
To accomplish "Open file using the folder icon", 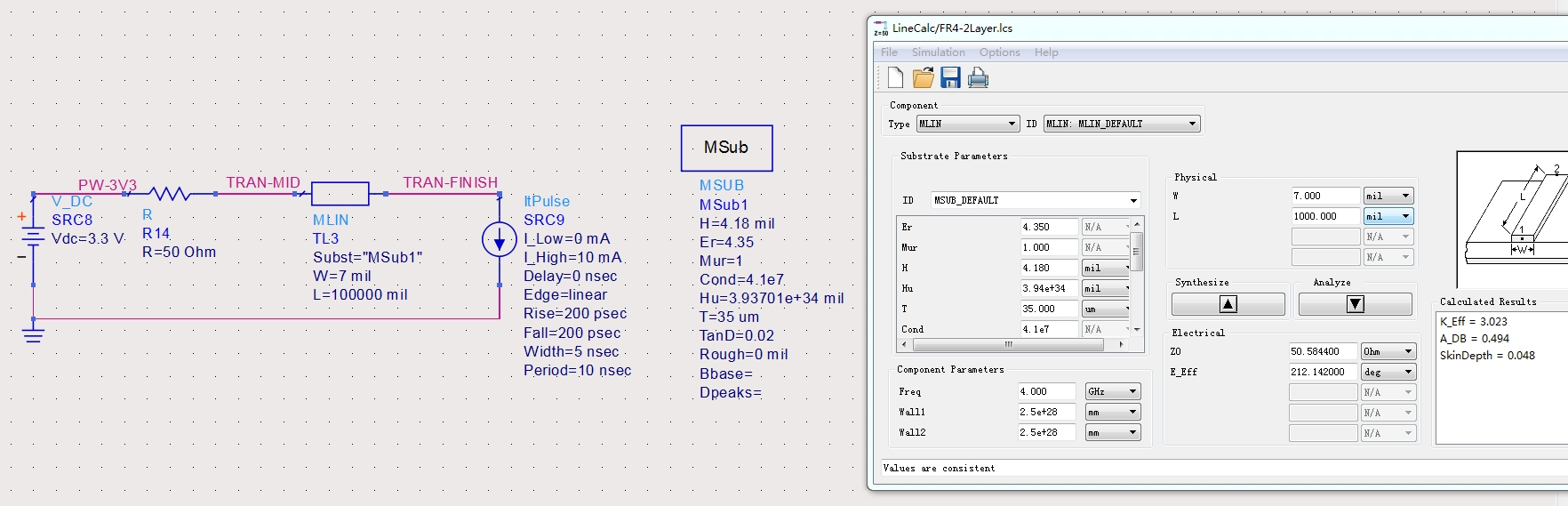I will coord(924,78).
